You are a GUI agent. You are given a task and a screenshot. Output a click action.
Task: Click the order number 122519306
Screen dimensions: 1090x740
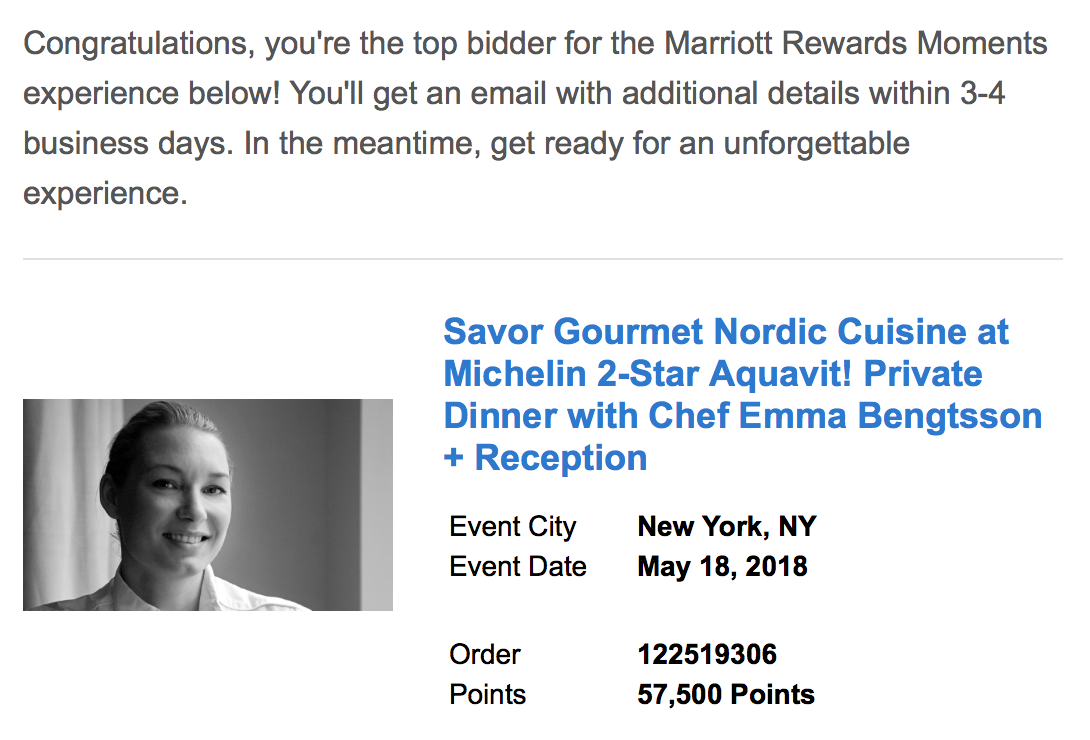pos(707,654)
